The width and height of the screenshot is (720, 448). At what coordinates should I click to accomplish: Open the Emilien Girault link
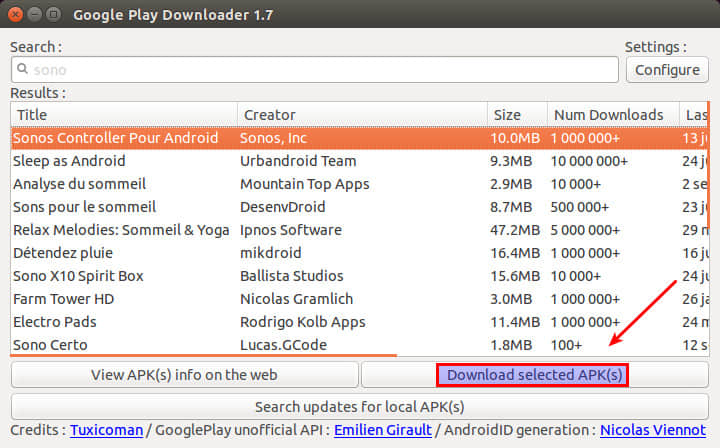(x=383, y=430)
